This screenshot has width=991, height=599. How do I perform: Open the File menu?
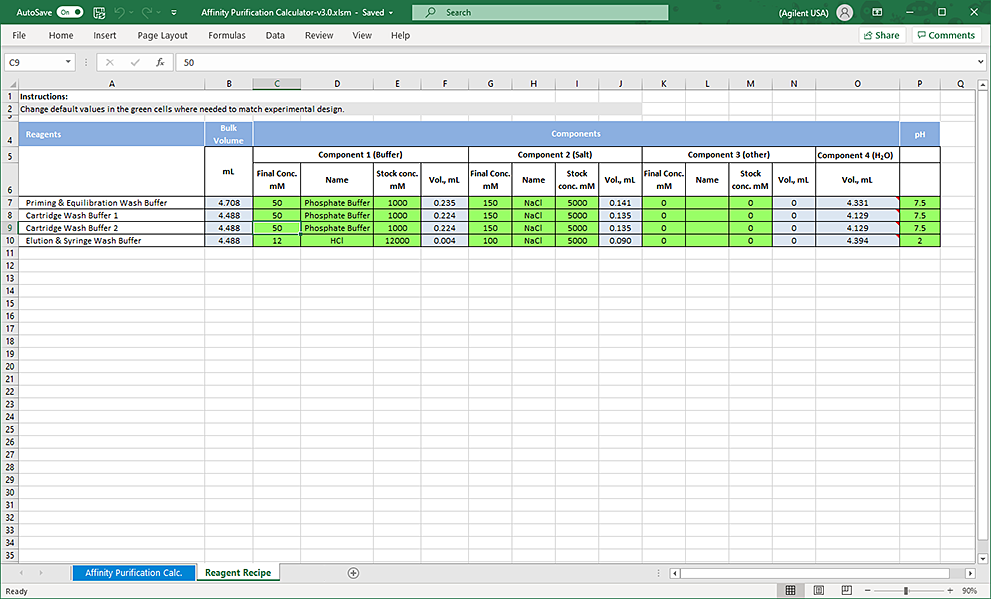(x=19, y=35)
